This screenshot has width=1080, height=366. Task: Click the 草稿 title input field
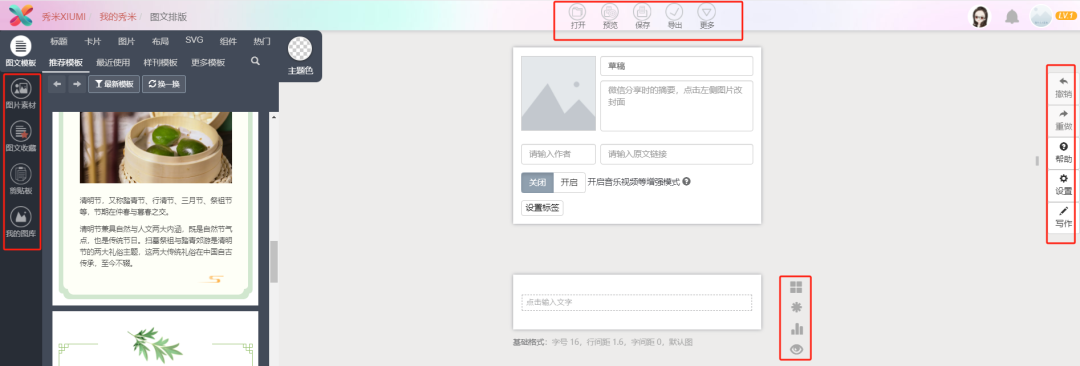[676, 66]
